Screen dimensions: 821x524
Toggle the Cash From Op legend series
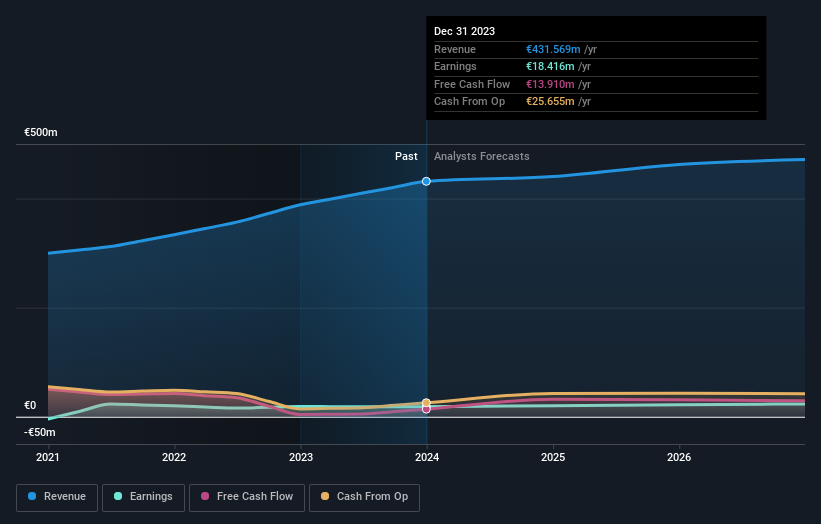click(364, 497)
